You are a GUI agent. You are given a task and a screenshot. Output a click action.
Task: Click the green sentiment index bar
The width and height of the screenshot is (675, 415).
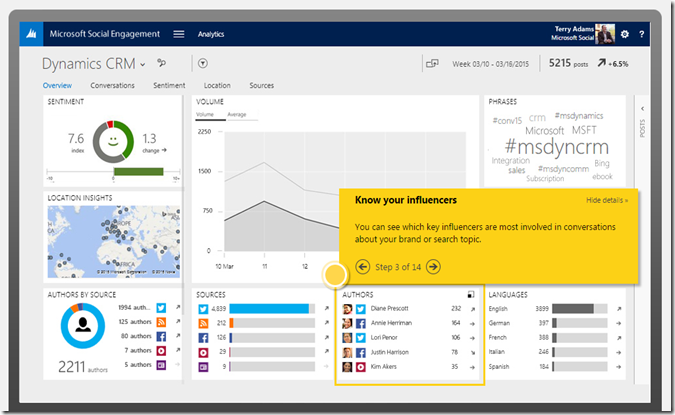pos(138,172)
